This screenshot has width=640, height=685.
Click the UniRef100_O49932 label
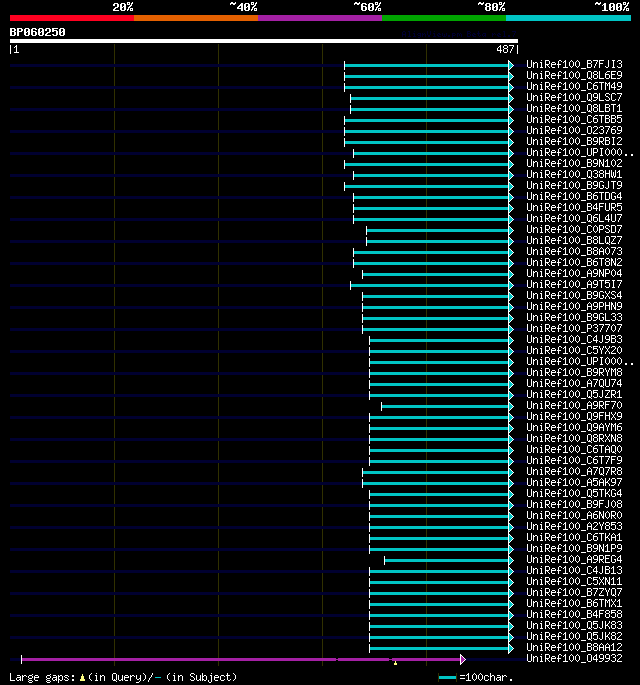tap(574, 659)
